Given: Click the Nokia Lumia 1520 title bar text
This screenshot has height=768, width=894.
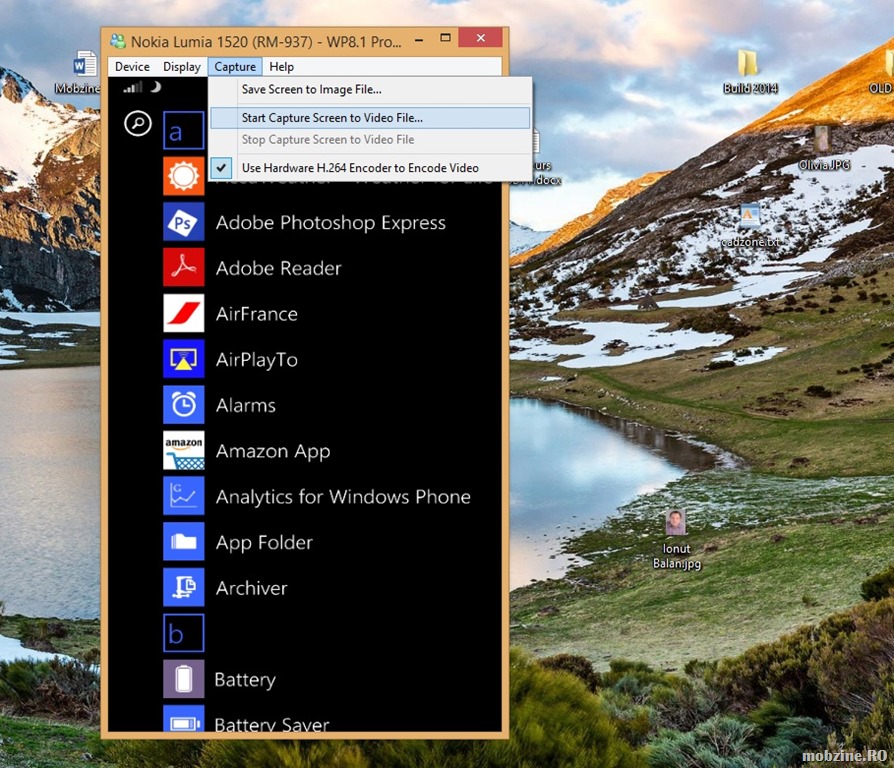Looking at the screenshot, I should (266, 42).
